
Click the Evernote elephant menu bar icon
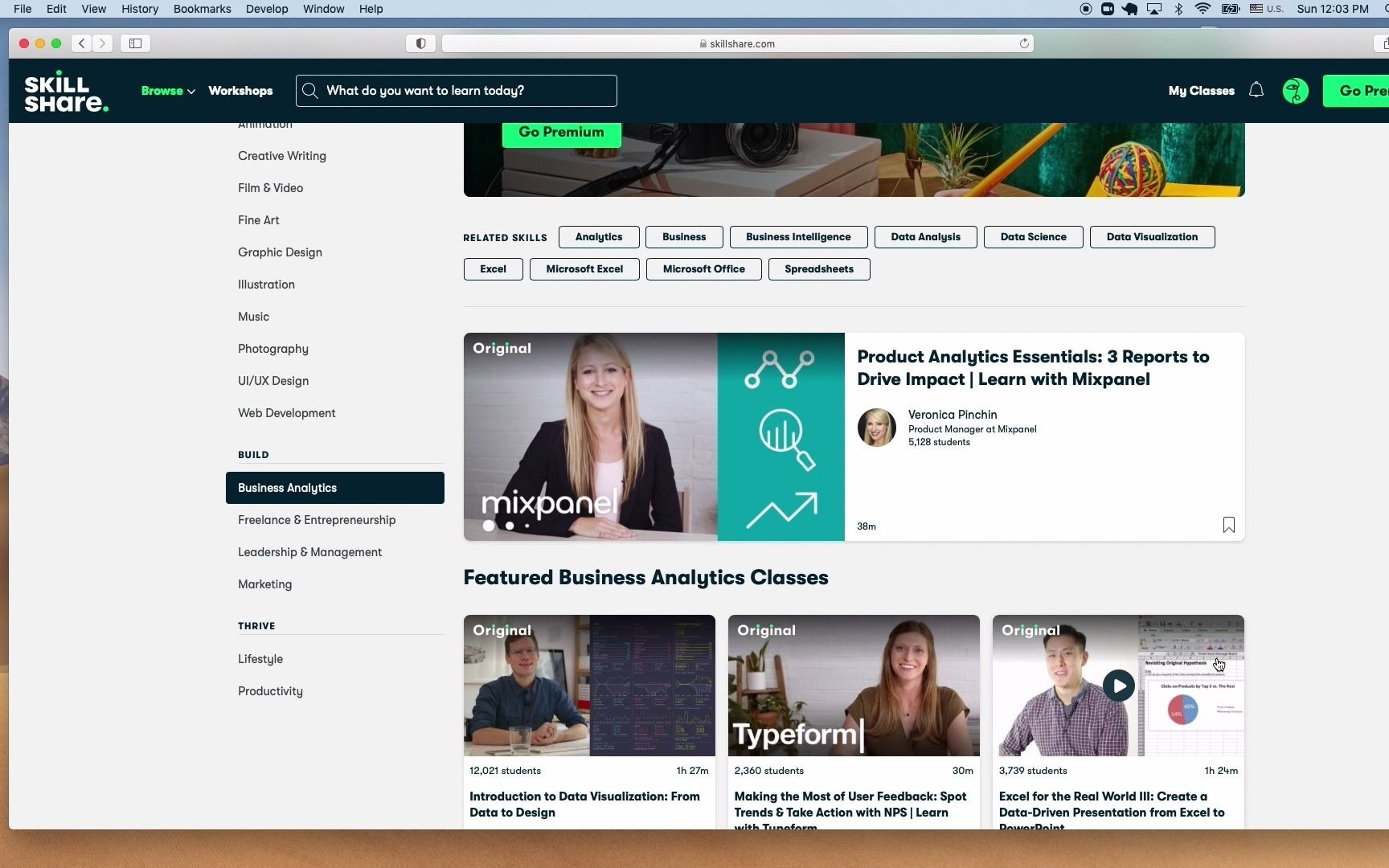pos(1130,9)
